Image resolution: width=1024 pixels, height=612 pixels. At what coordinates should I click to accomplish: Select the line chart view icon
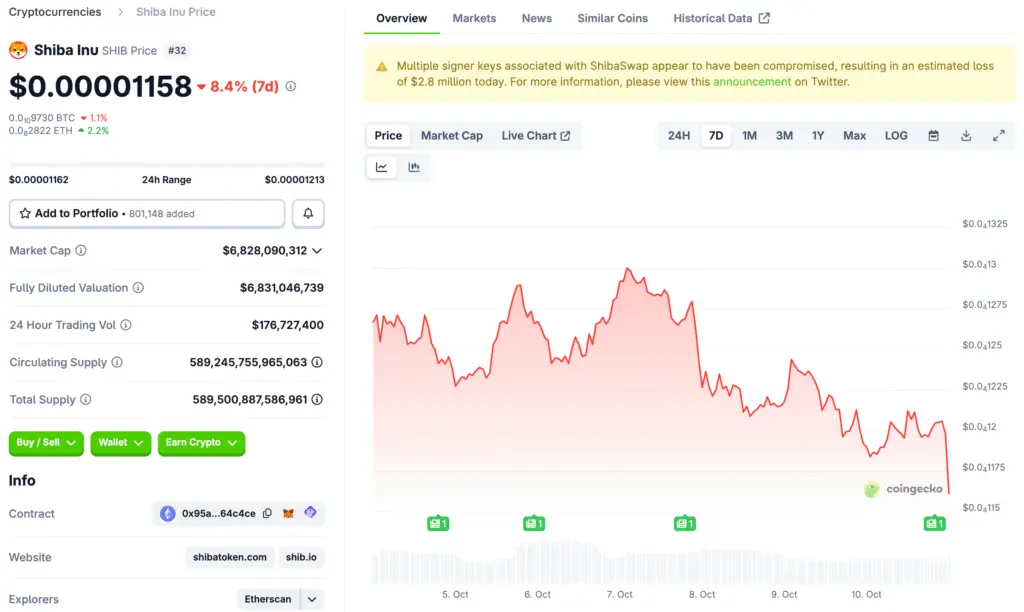(x=382, y=168)
